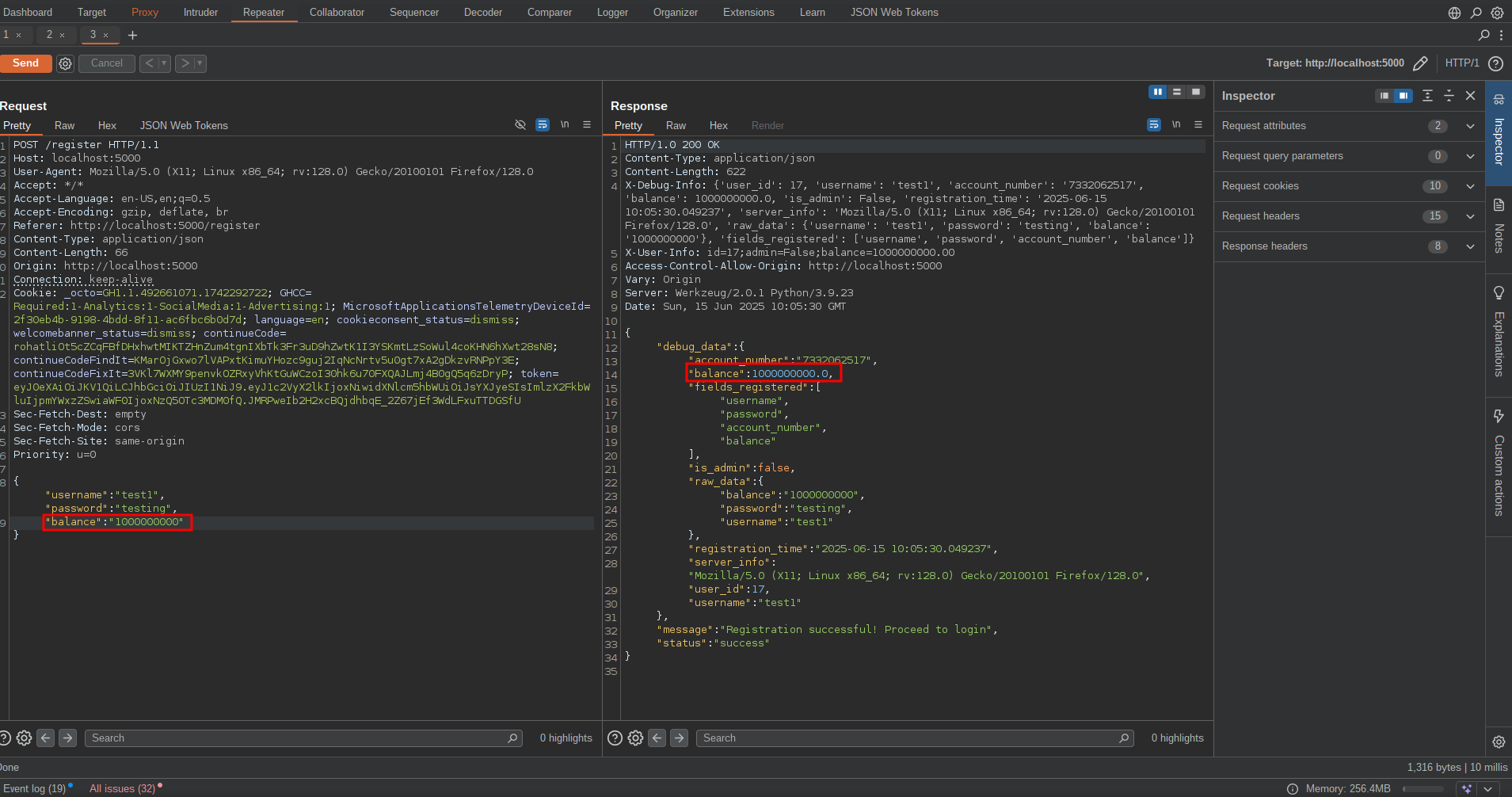This screenshot has width=1512, height=797.
Task: Toggle line wrap in the Response panel
Action: 1154,125
